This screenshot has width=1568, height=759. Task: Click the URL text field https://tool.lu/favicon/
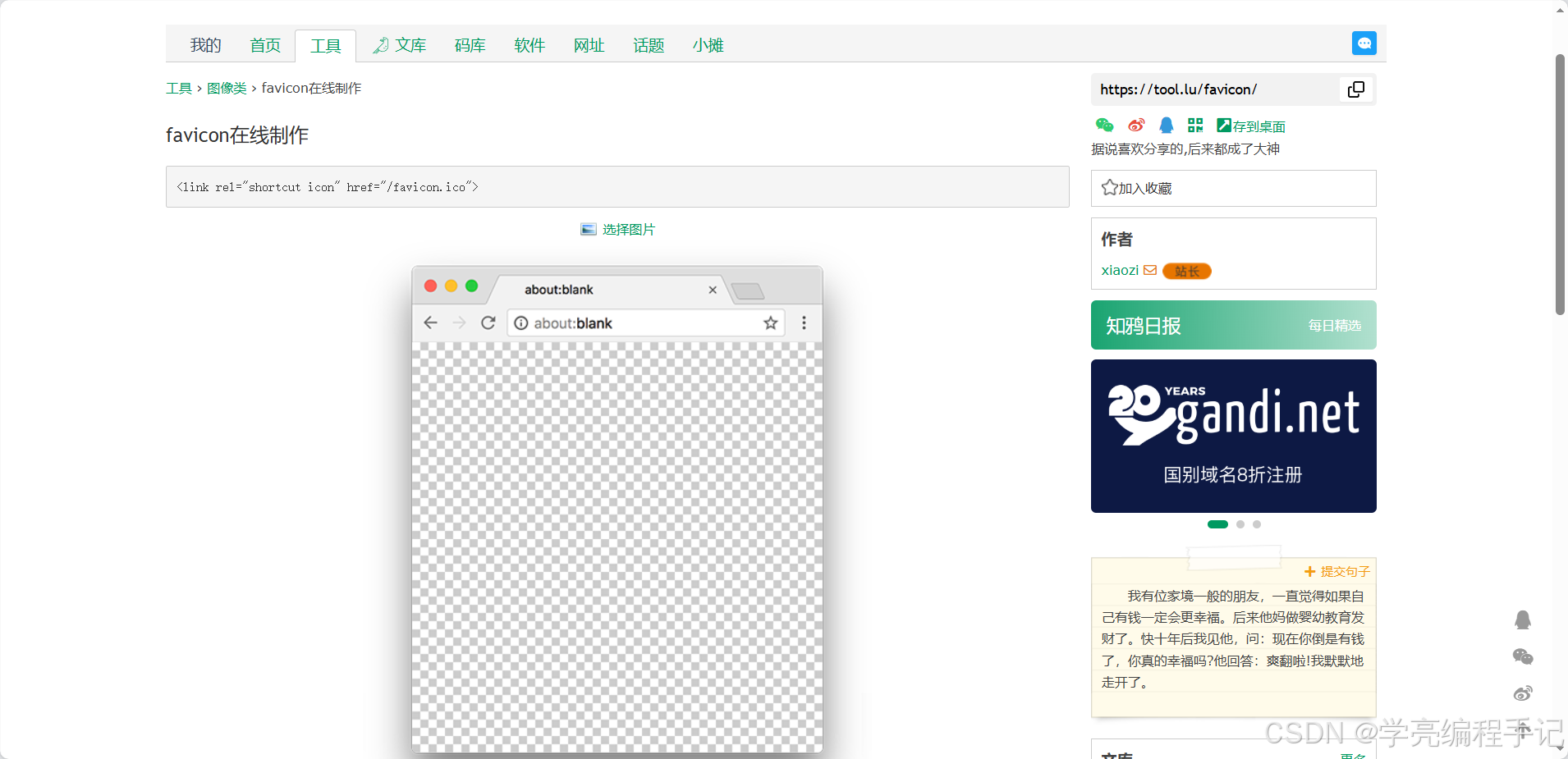tap(1215, 89)
